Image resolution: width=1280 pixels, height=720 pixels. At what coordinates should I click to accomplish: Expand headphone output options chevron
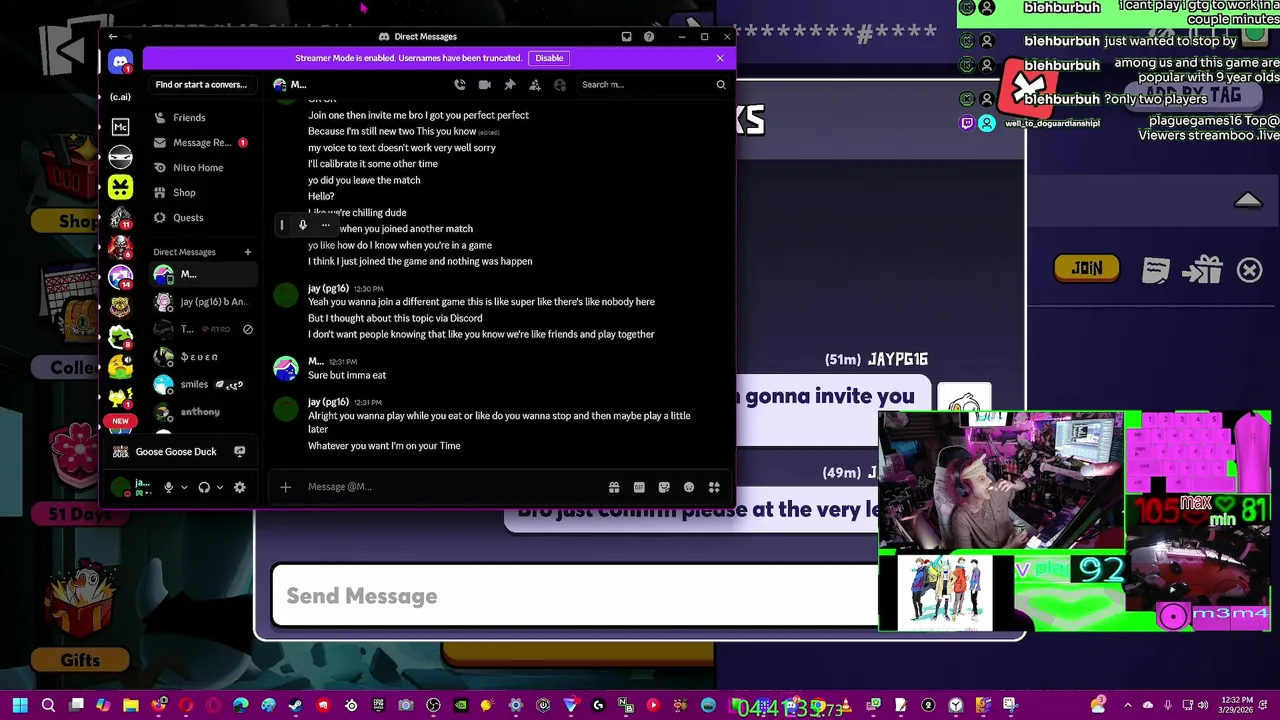coord(219,487)
